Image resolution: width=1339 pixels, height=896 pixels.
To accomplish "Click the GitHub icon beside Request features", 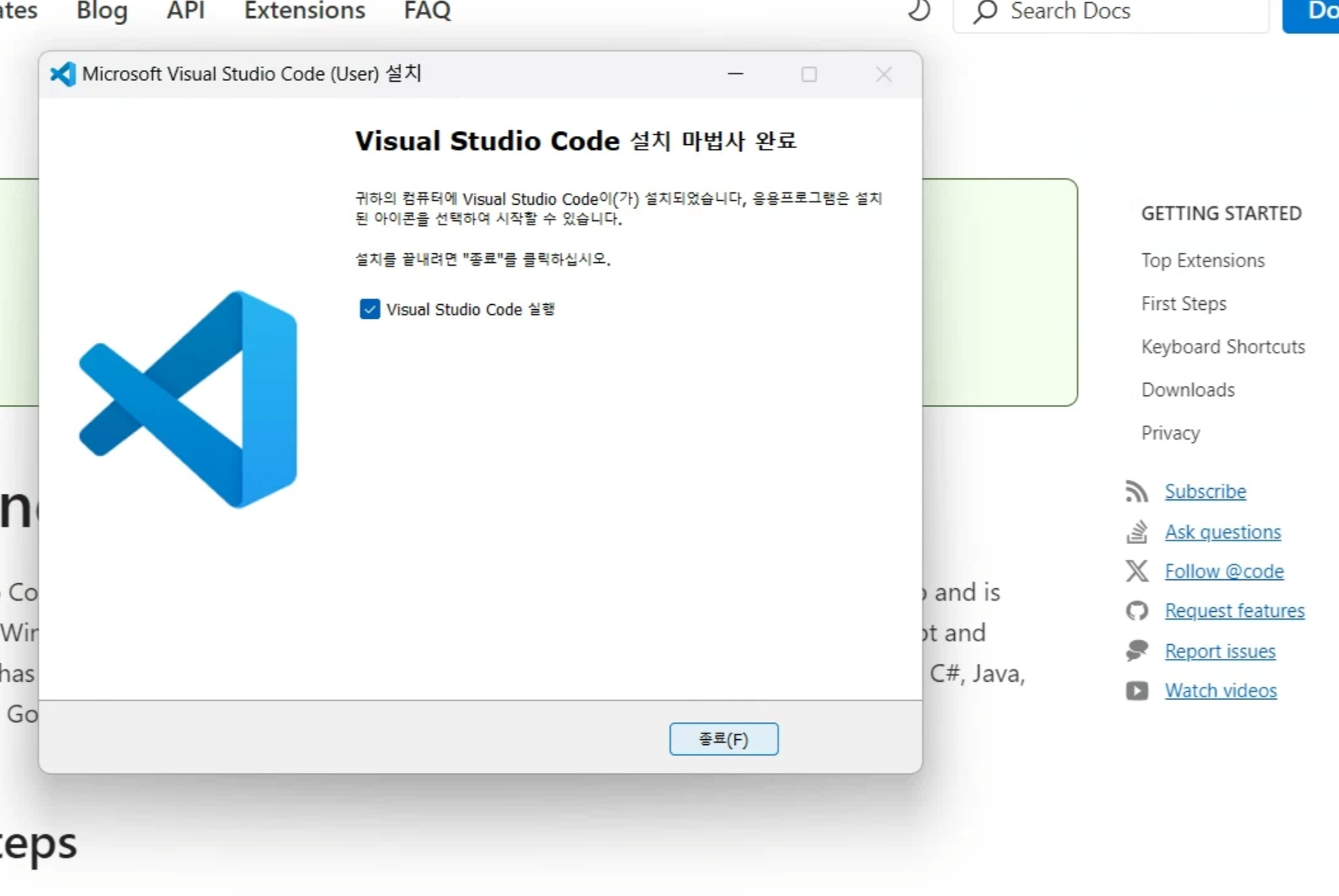I will (x=1136, y=610).
